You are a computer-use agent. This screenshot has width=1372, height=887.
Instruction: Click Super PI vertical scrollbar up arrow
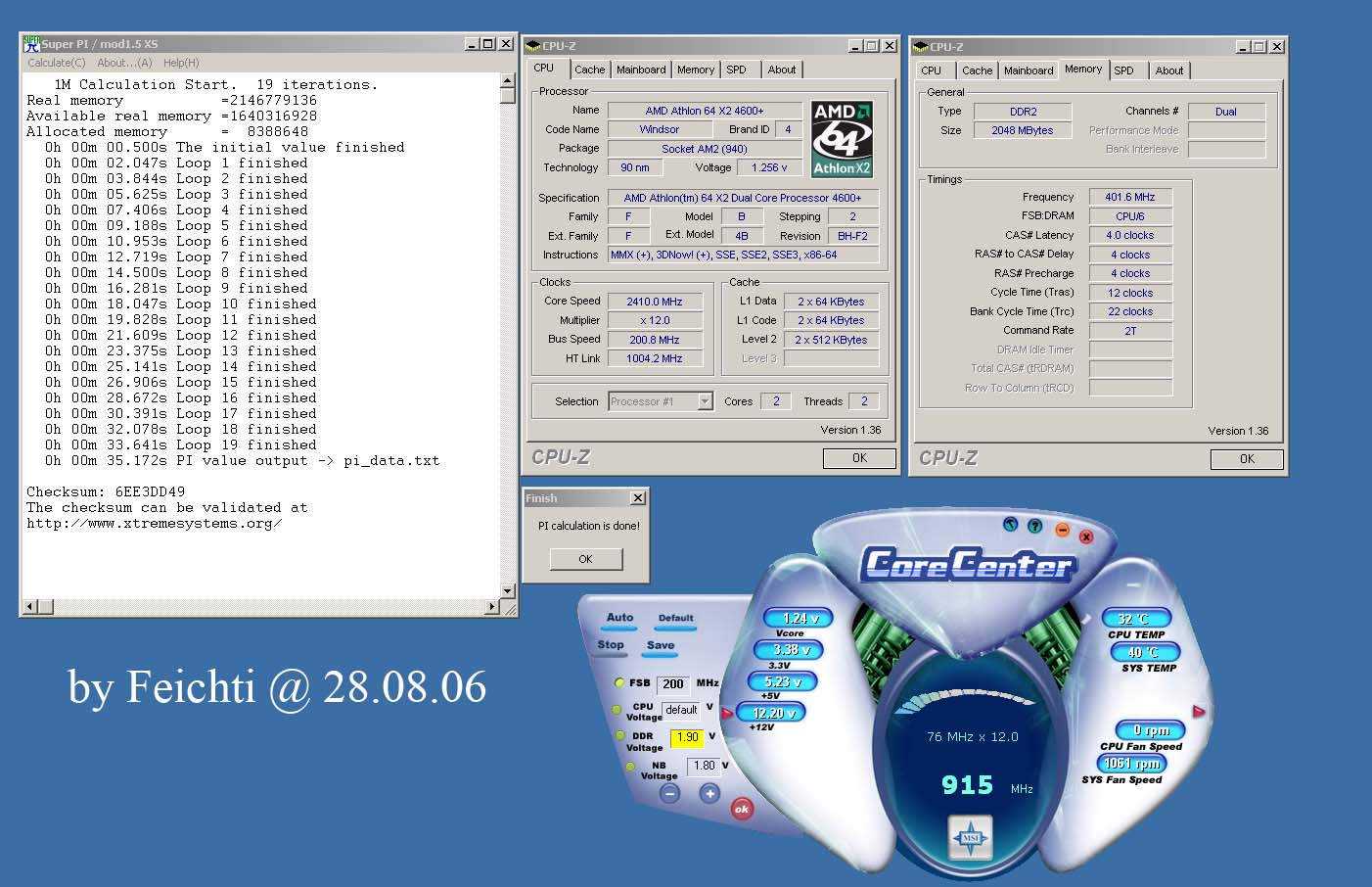(507, 80)
